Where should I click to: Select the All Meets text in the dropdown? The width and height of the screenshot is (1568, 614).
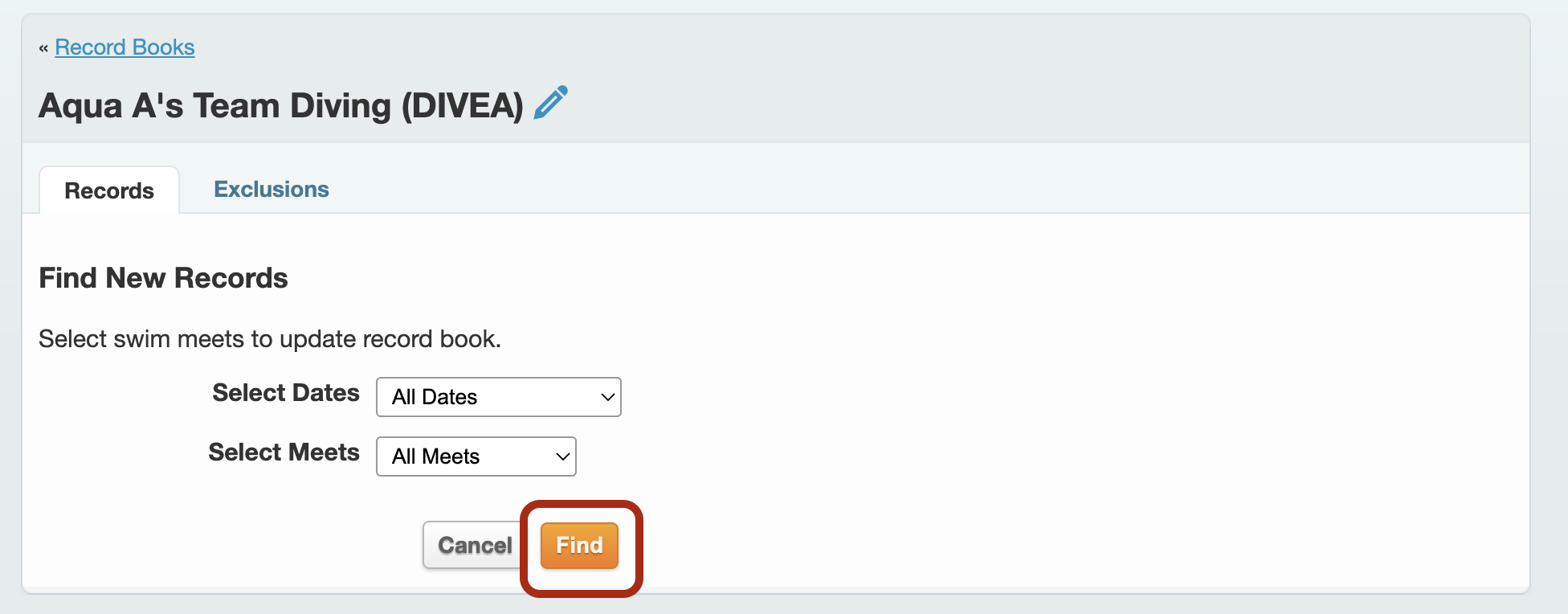(x=435, y=456)
